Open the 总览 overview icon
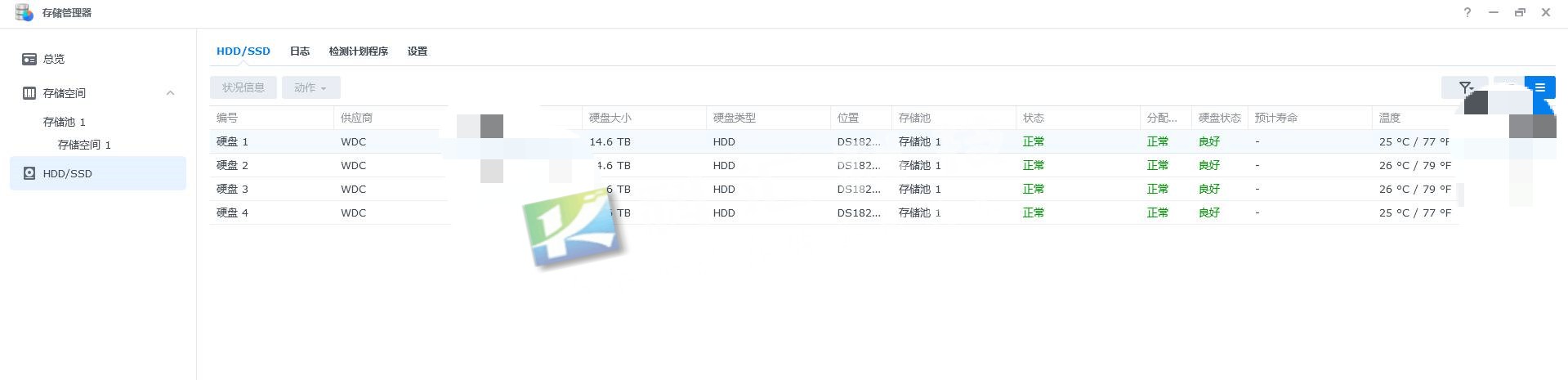 click(x=29, y=59)
